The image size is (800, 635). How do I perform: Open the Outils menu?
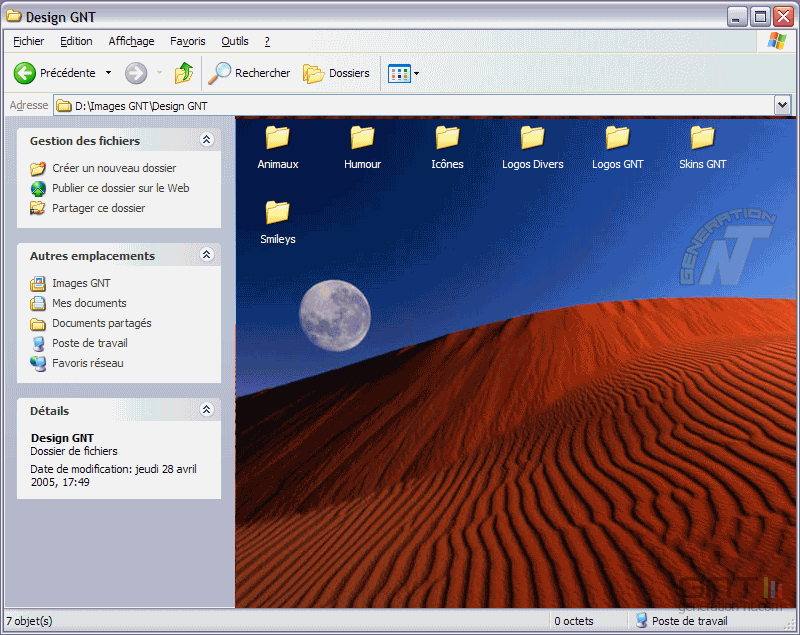click(x=235, y=41)
